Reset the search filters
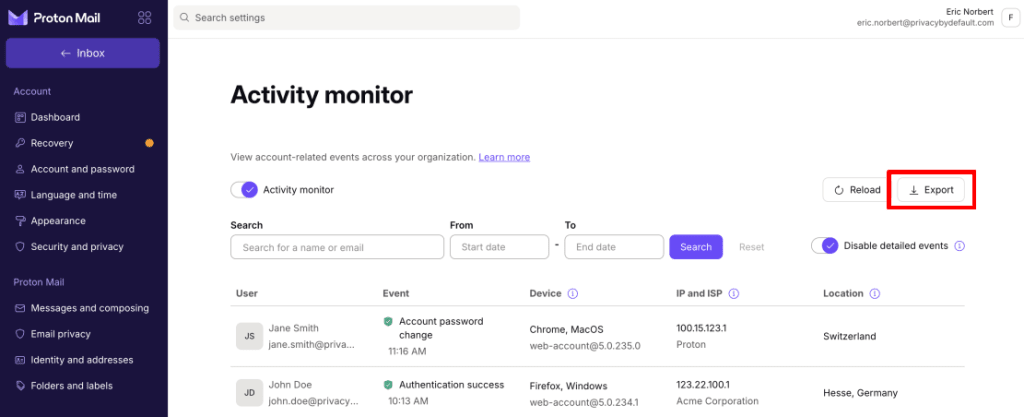 click(752, 247)
